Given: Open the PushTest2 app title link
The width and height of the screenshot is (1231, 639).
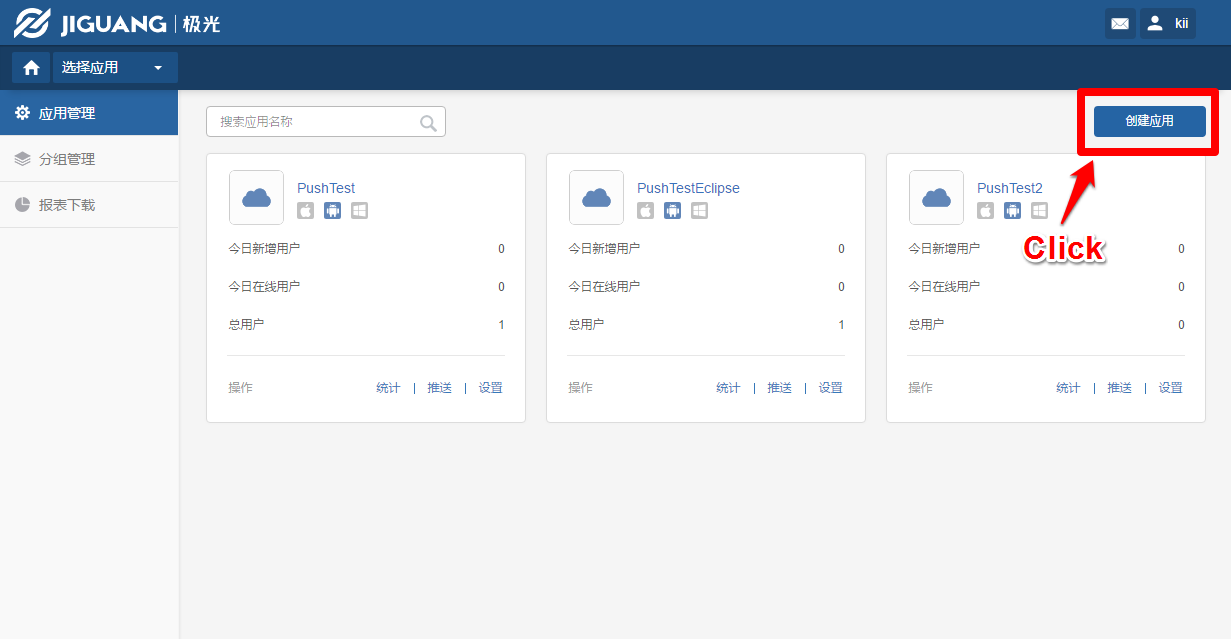Looking at the screenshot, I should (1010, 188).
